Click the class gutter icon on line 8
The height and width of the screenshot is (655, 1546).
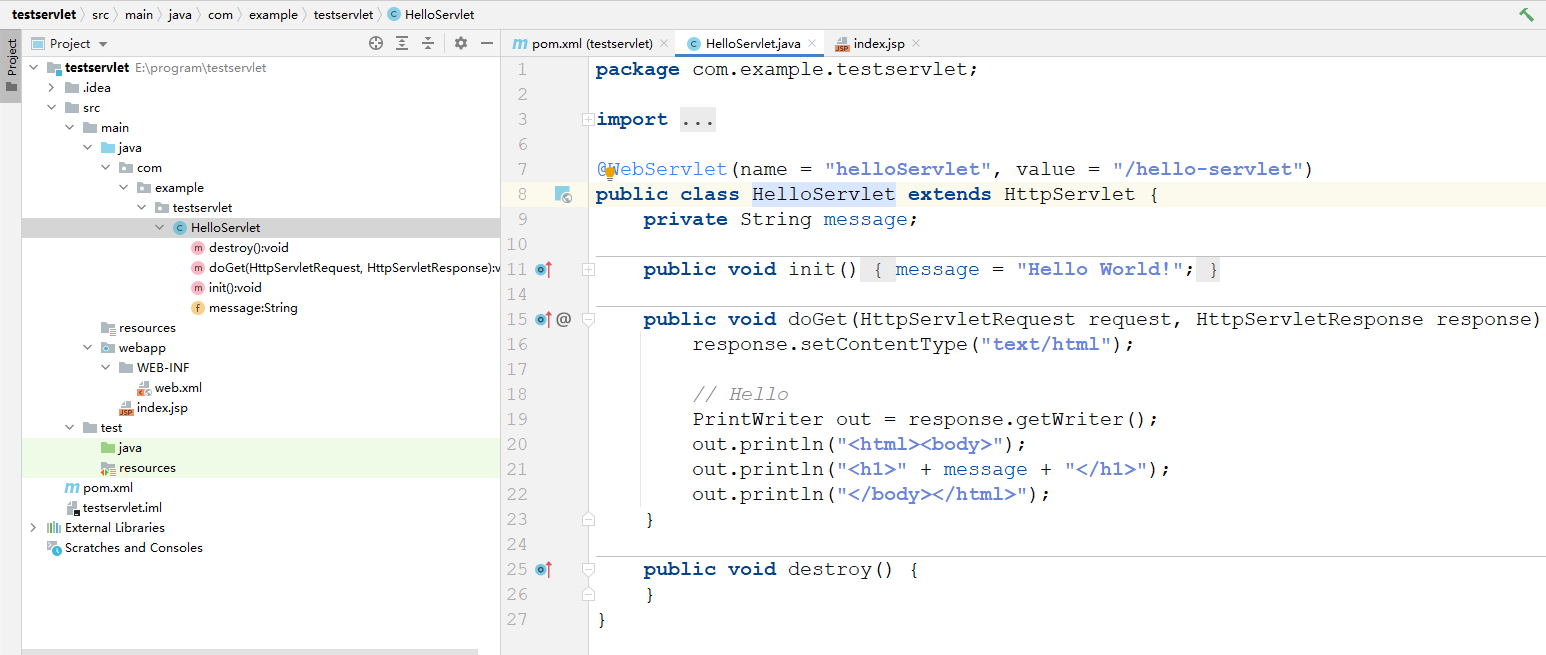click(x=563, y=194)
